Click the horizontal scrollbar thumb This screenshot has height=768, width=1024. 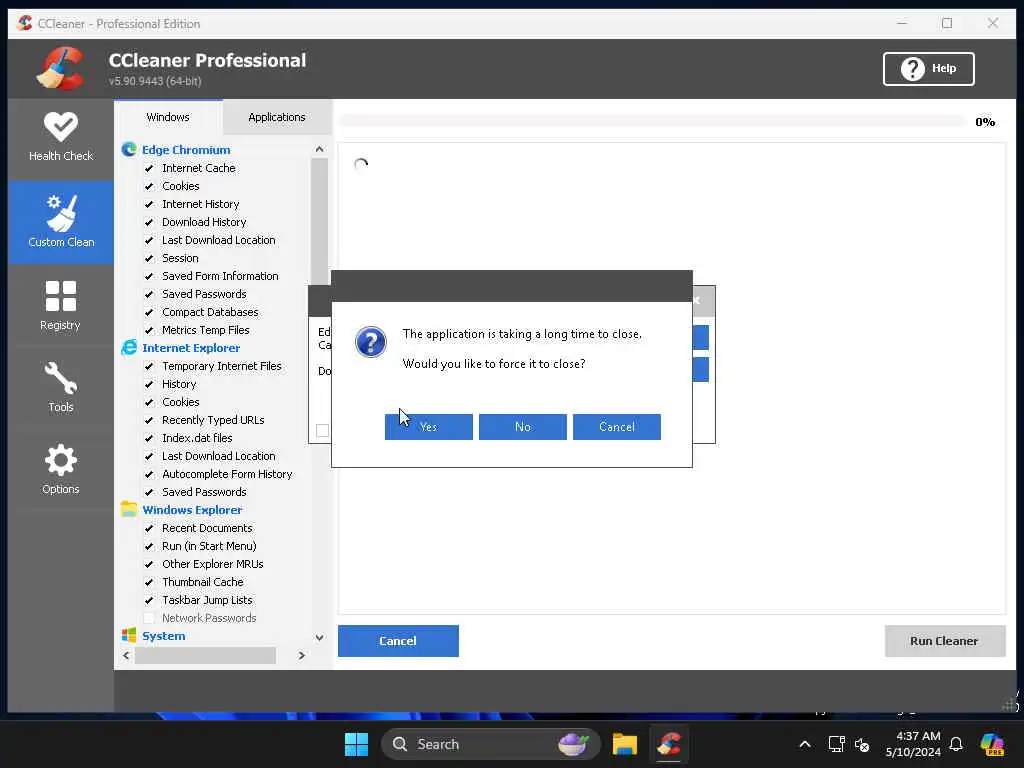coord(205,655)
